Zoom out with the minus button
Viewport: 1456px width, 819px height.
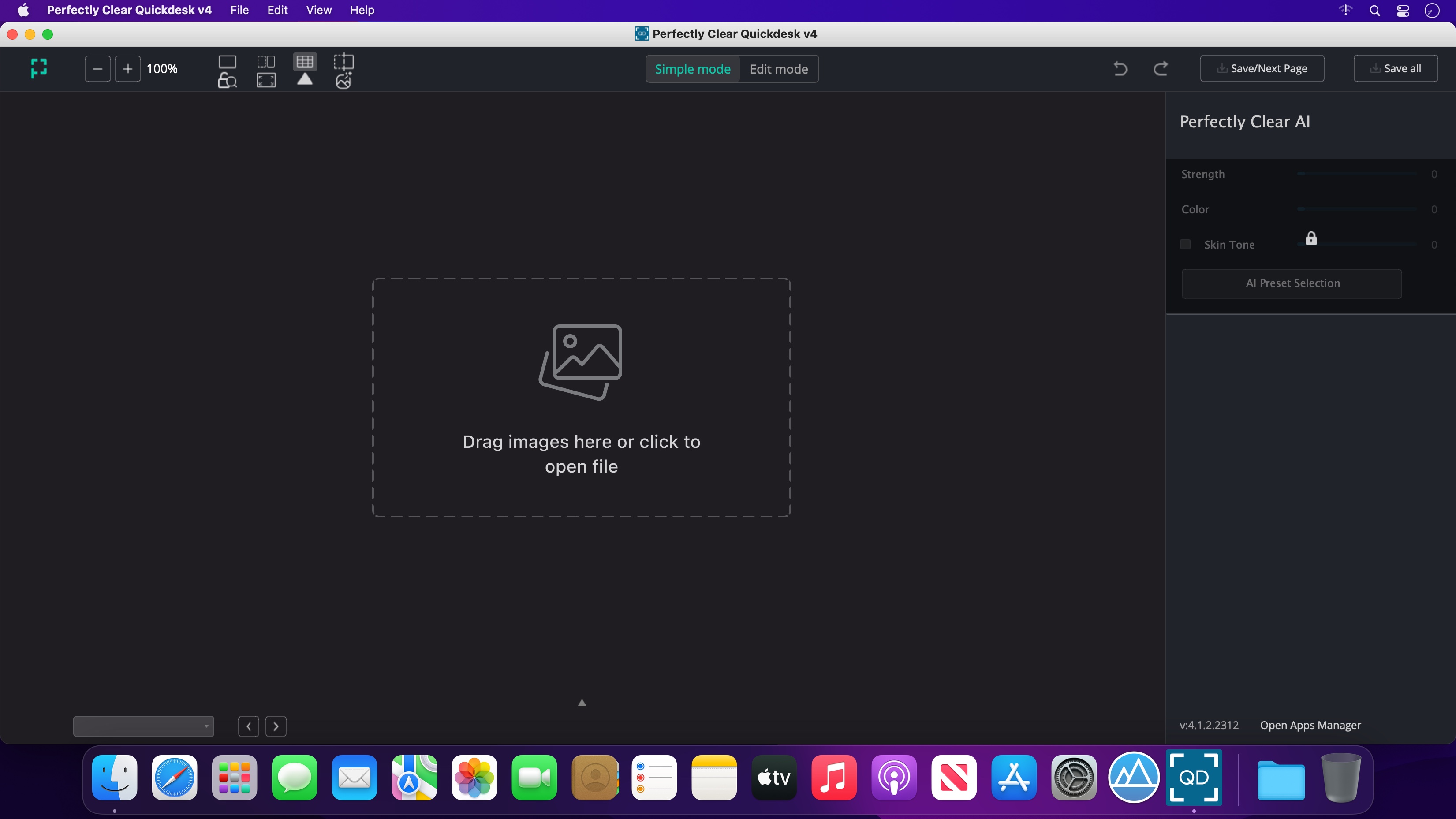pyautogui.click(x=98, y=69)
